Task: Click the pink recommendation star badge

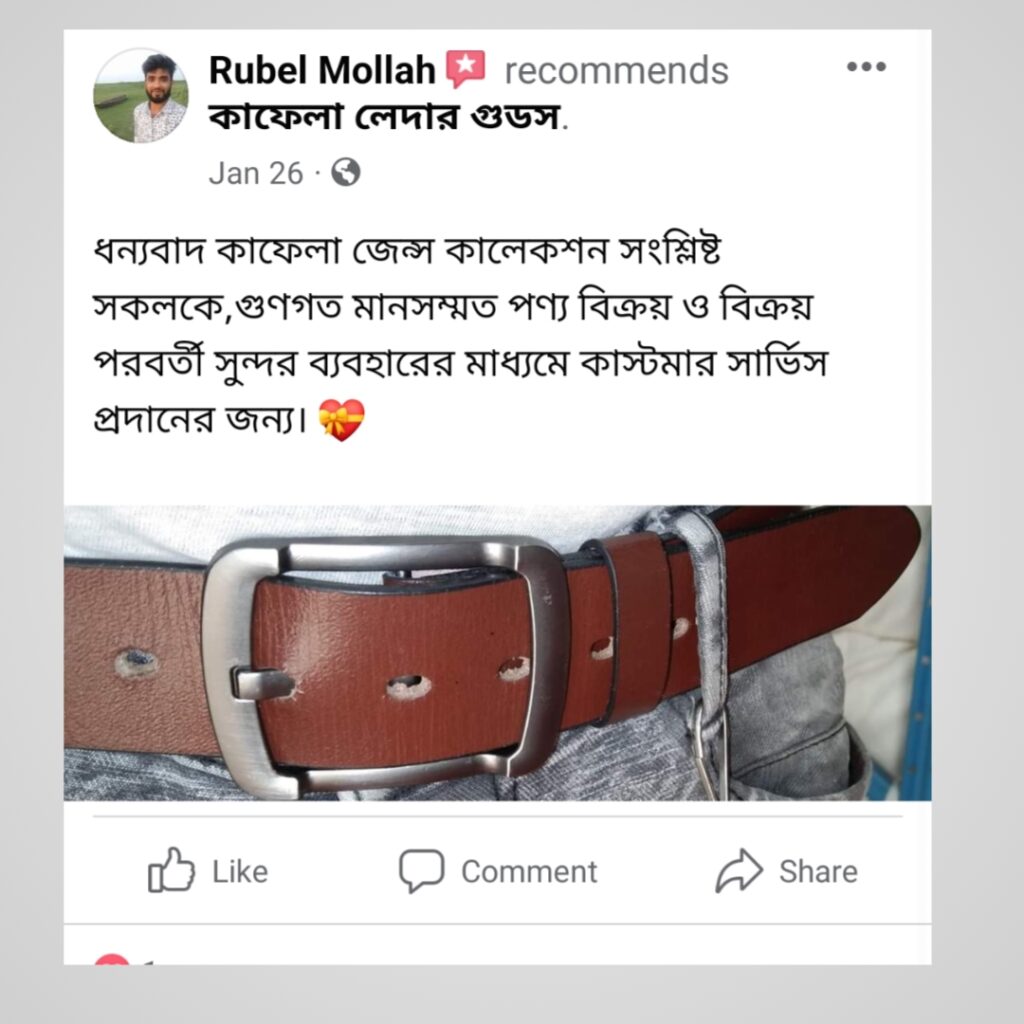Action: (x=466, y=69)
